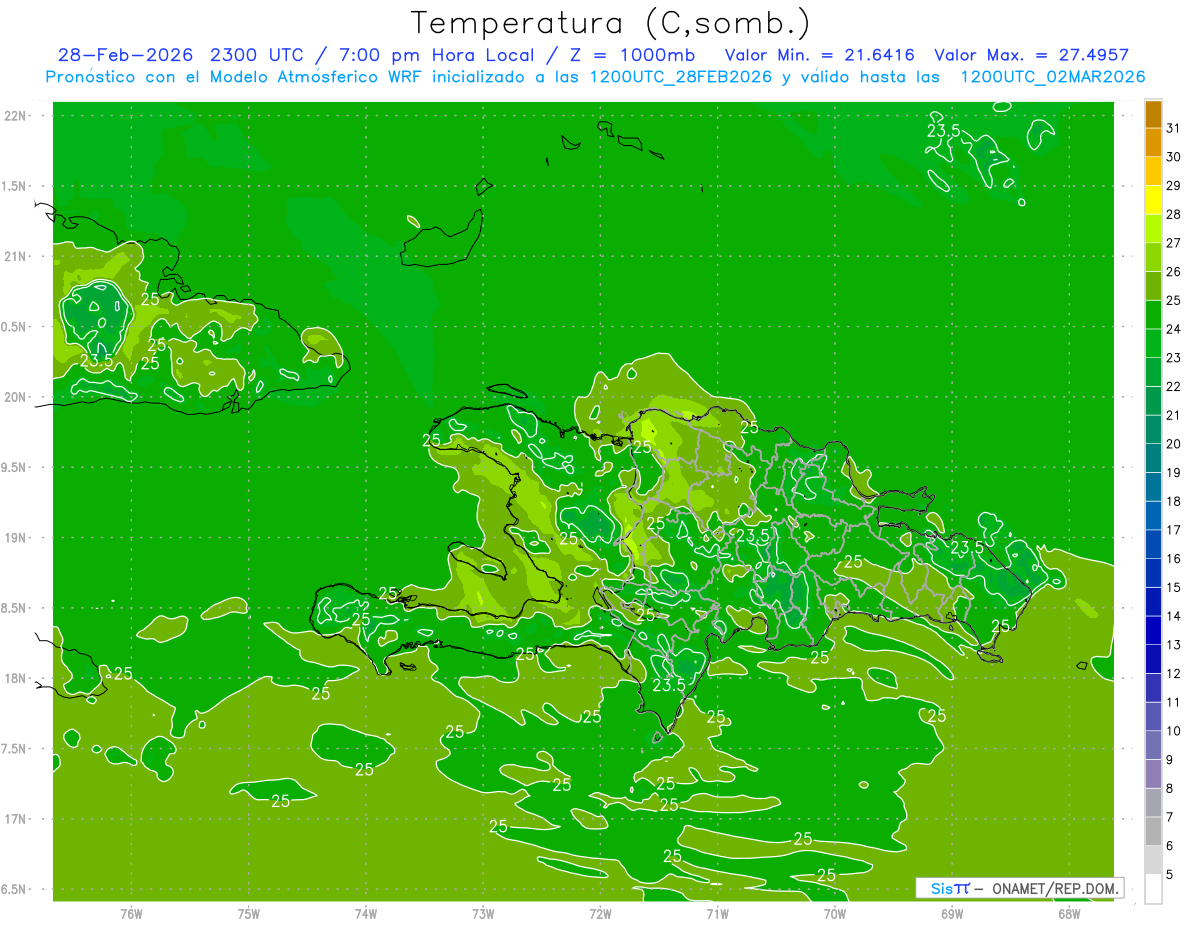Click the "27" colorbar label
This screenshot has width=1200, height=927.
1174,243
